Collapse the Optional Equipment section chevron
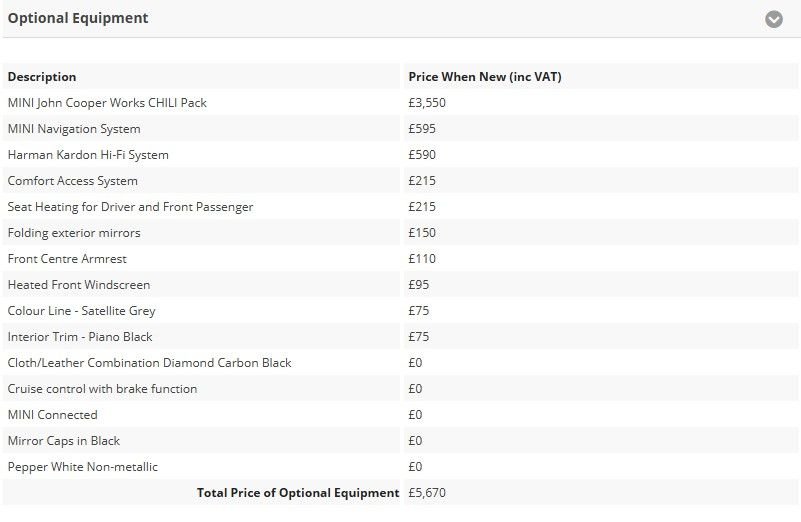 coord(774,19)
